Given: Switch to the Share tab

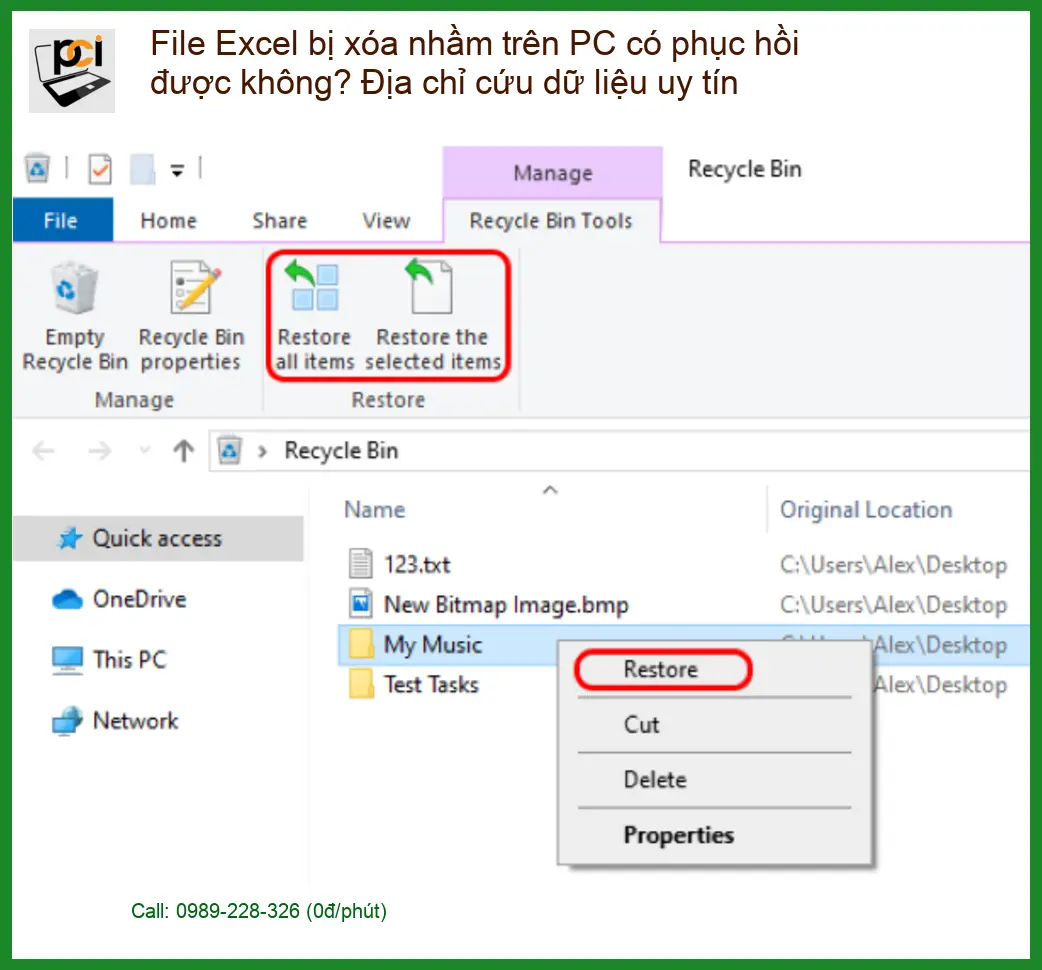Looking at the screenshot, I should pos(279,221).
